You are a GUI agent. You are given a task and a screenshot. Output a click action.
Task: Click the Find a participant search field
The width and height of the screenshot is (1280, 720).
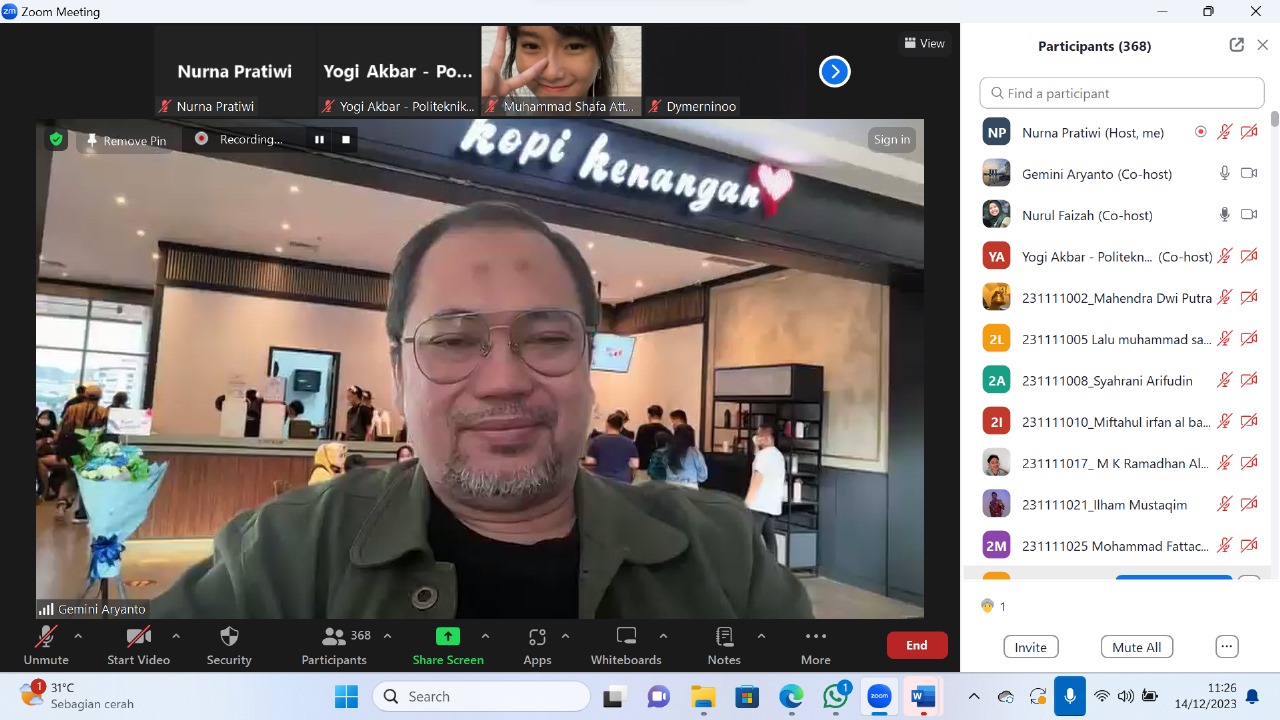point(1122,93)
